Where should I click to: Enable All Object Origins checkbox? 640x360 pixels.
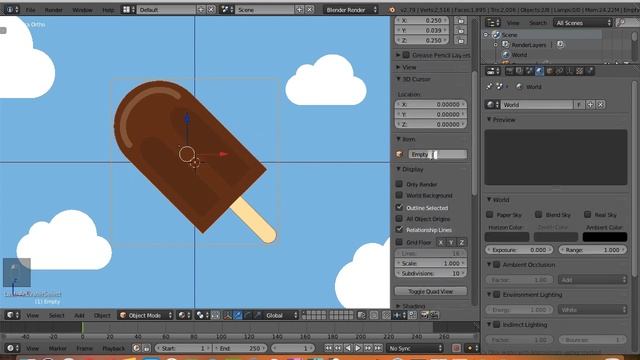(x=399, y=218)
